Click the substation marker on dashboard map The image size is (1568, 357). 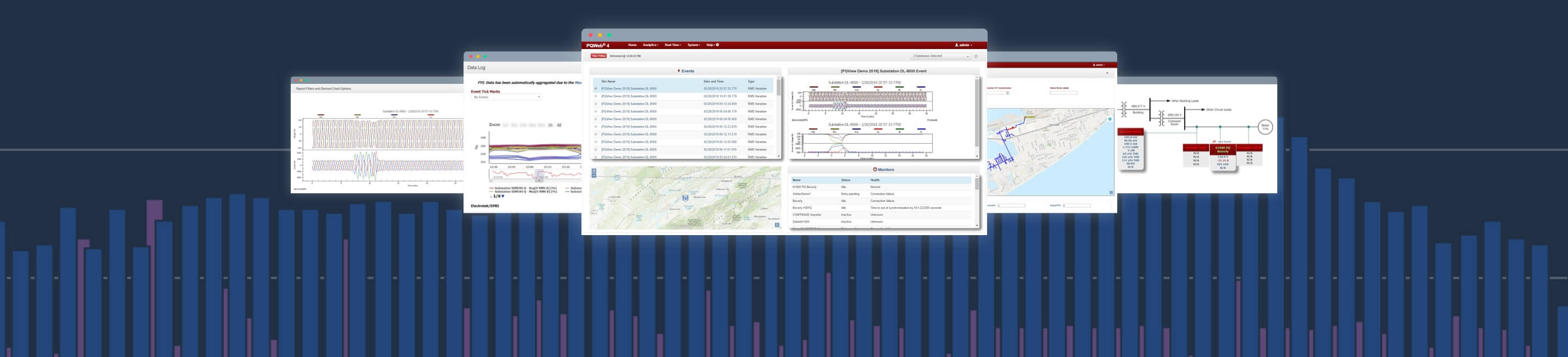685,198
